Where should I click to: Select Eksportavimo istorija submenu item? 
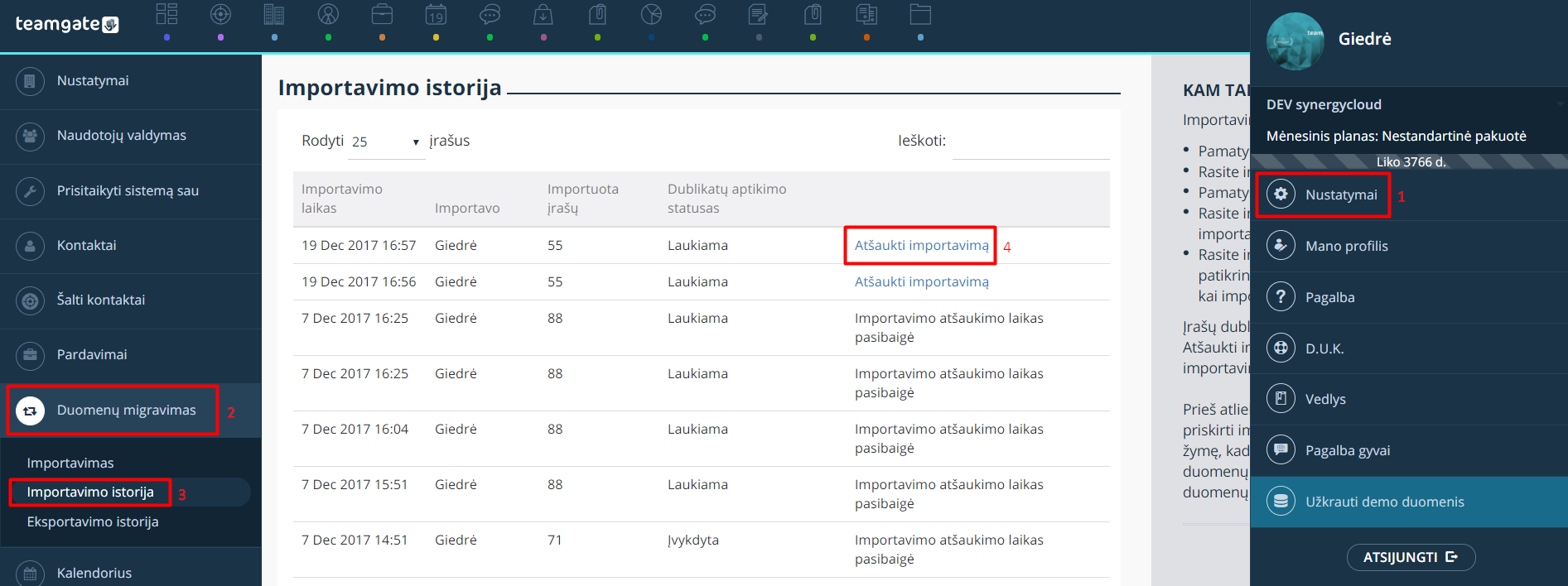click(93, 521)
